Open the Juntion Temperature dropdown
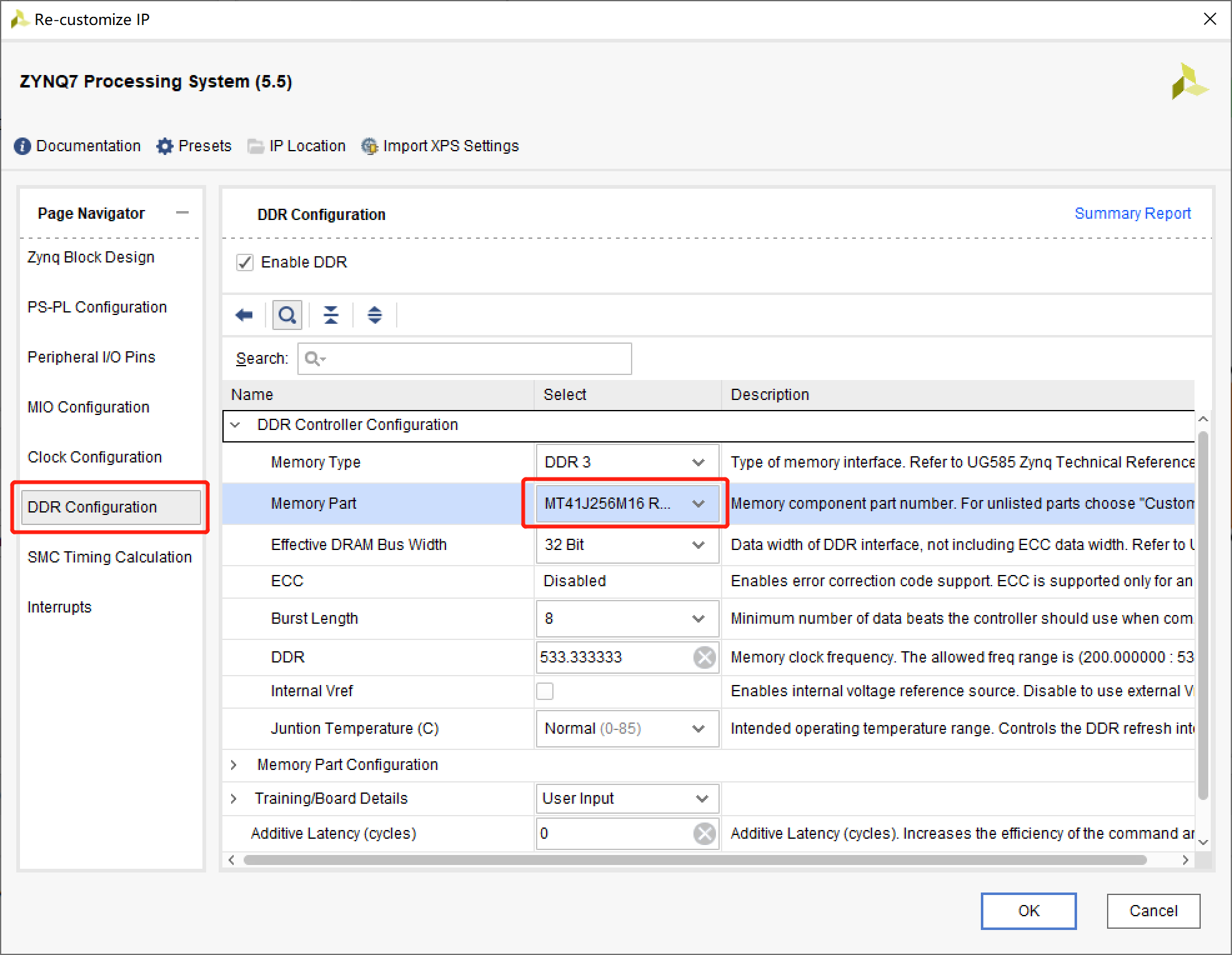The image size is (1232, 955). (627, 729)
